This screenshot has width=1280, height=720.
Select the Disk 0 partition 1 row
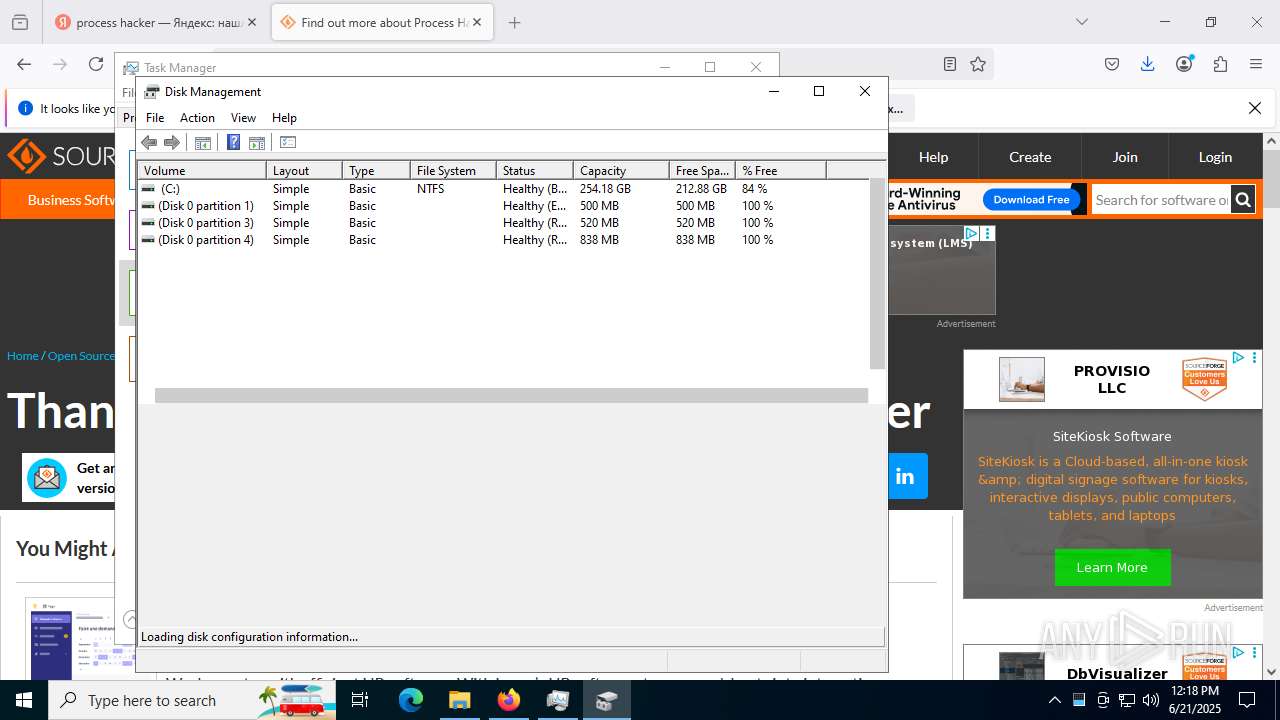[x=503, y=206]
